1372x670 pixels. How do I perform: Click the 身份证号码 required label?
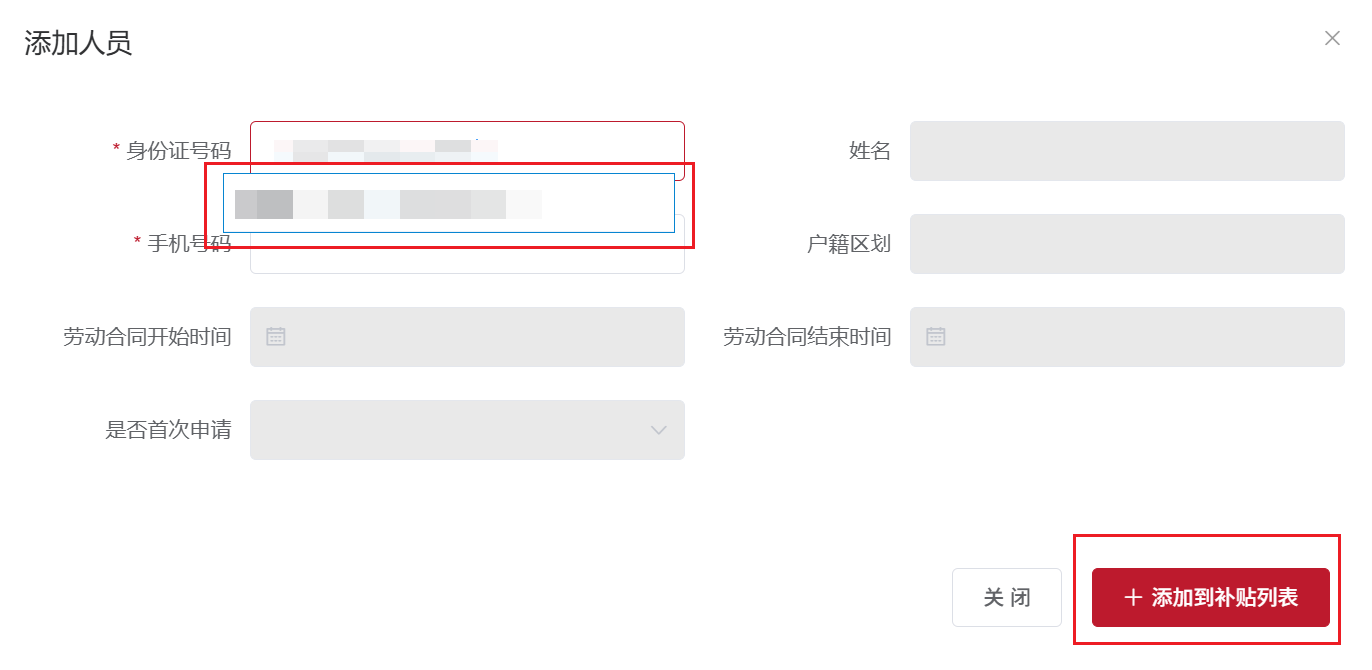coord(172,151)
